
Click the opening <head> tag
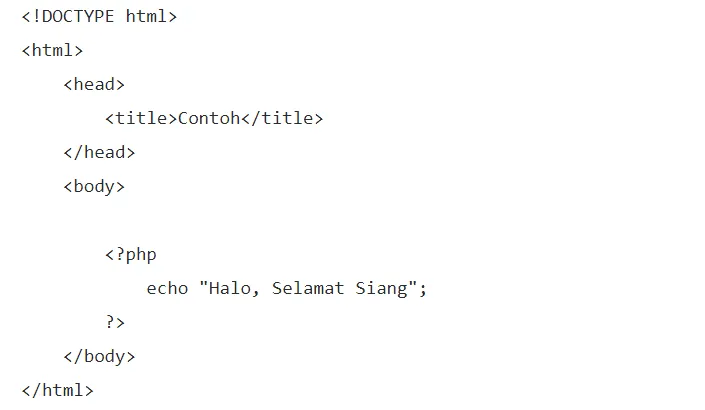point(94,85)
